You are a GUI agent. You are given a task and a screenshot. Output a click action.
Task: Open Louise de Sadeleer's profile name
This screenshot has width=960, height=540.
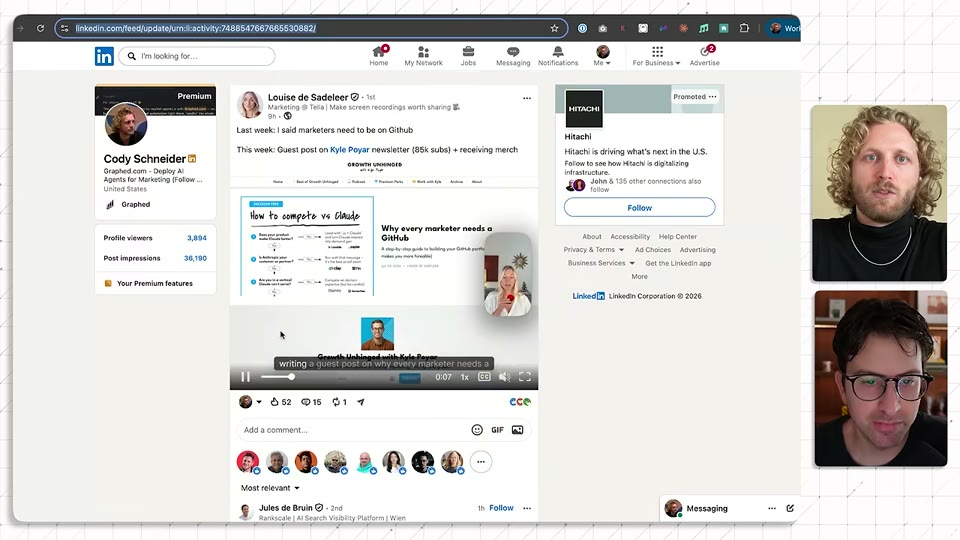pos(308,97)
